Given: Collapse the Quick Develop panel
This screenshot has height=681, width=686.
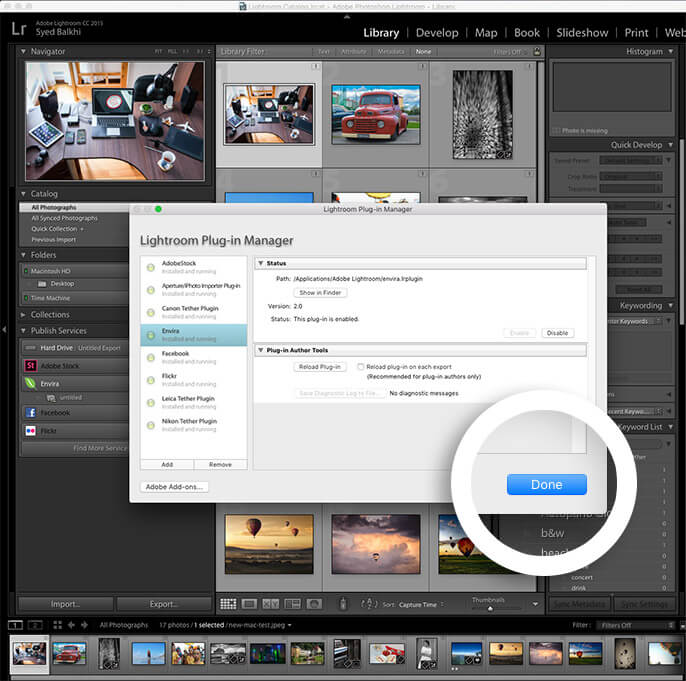Looking at the screenshot, I should [671, 145].
